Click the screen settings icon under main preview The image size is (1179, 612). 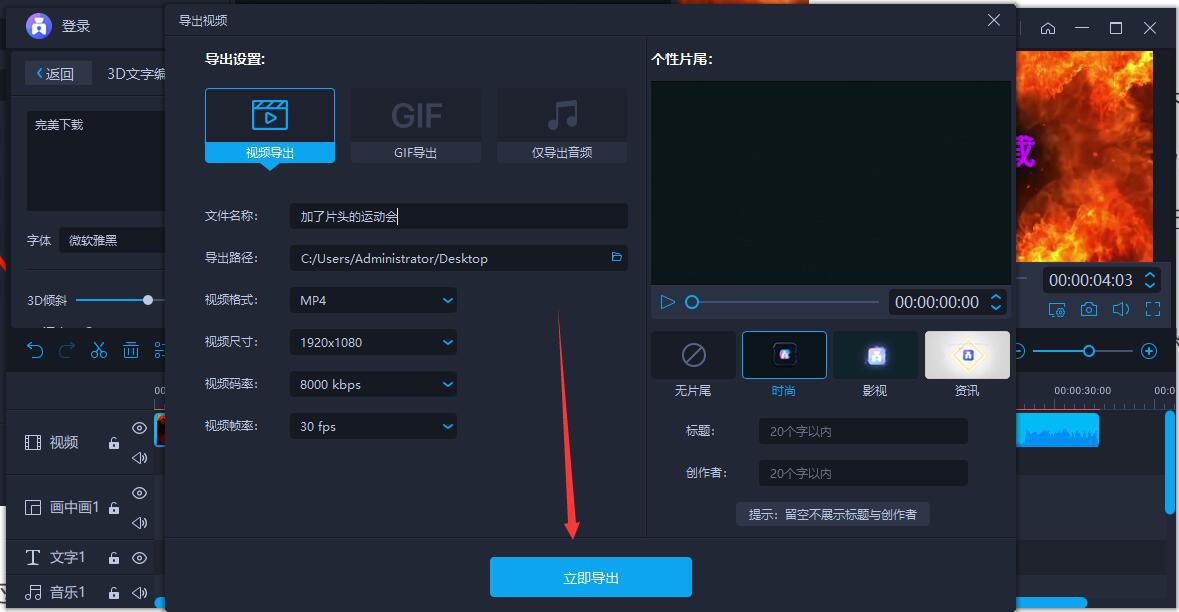1056,309
